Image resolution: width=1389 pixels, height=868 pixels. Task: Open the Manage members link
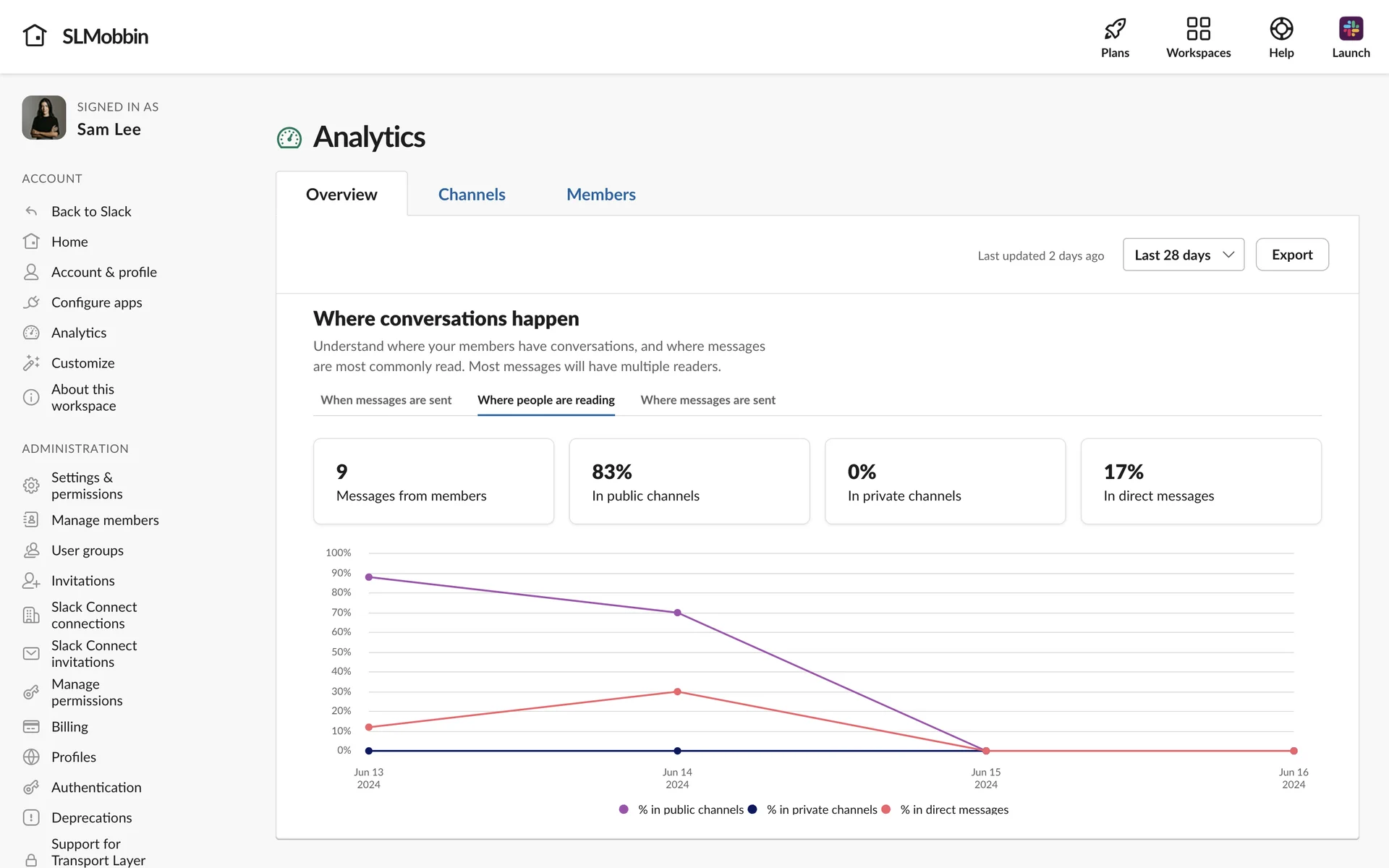pos(105,520)
